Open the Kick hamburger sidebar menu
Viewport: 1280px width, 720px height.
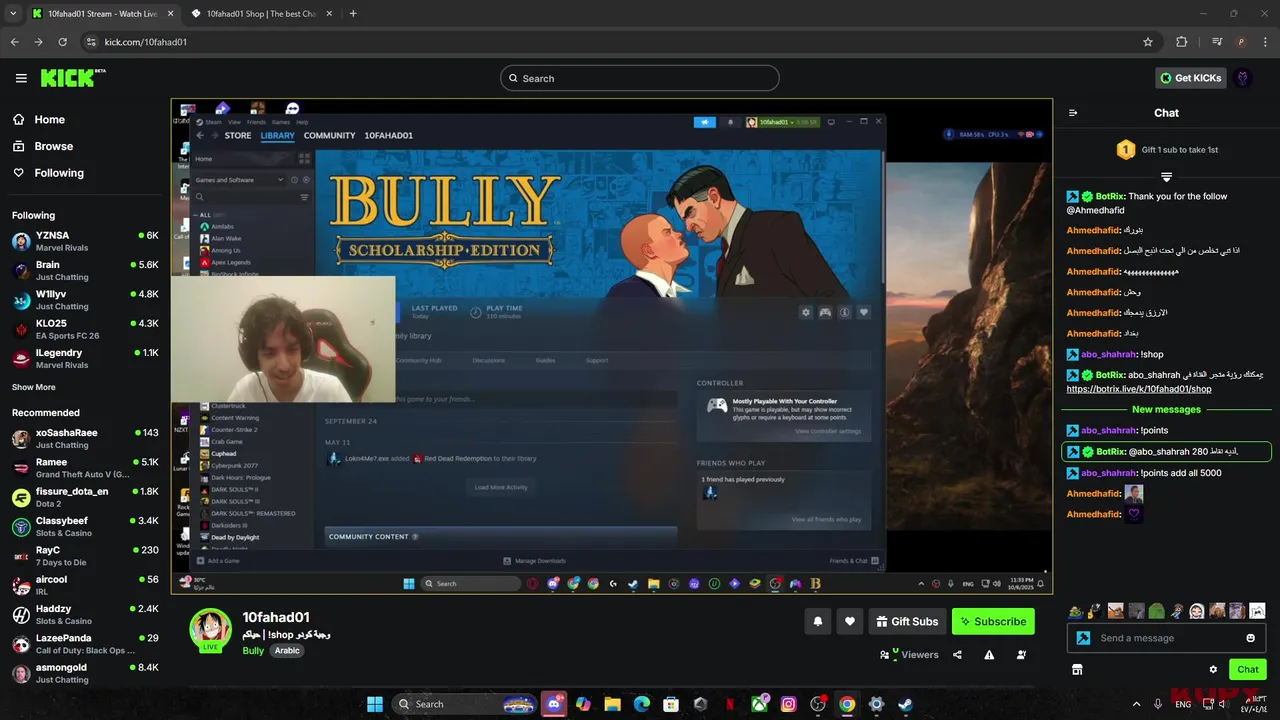pos(21,78)
